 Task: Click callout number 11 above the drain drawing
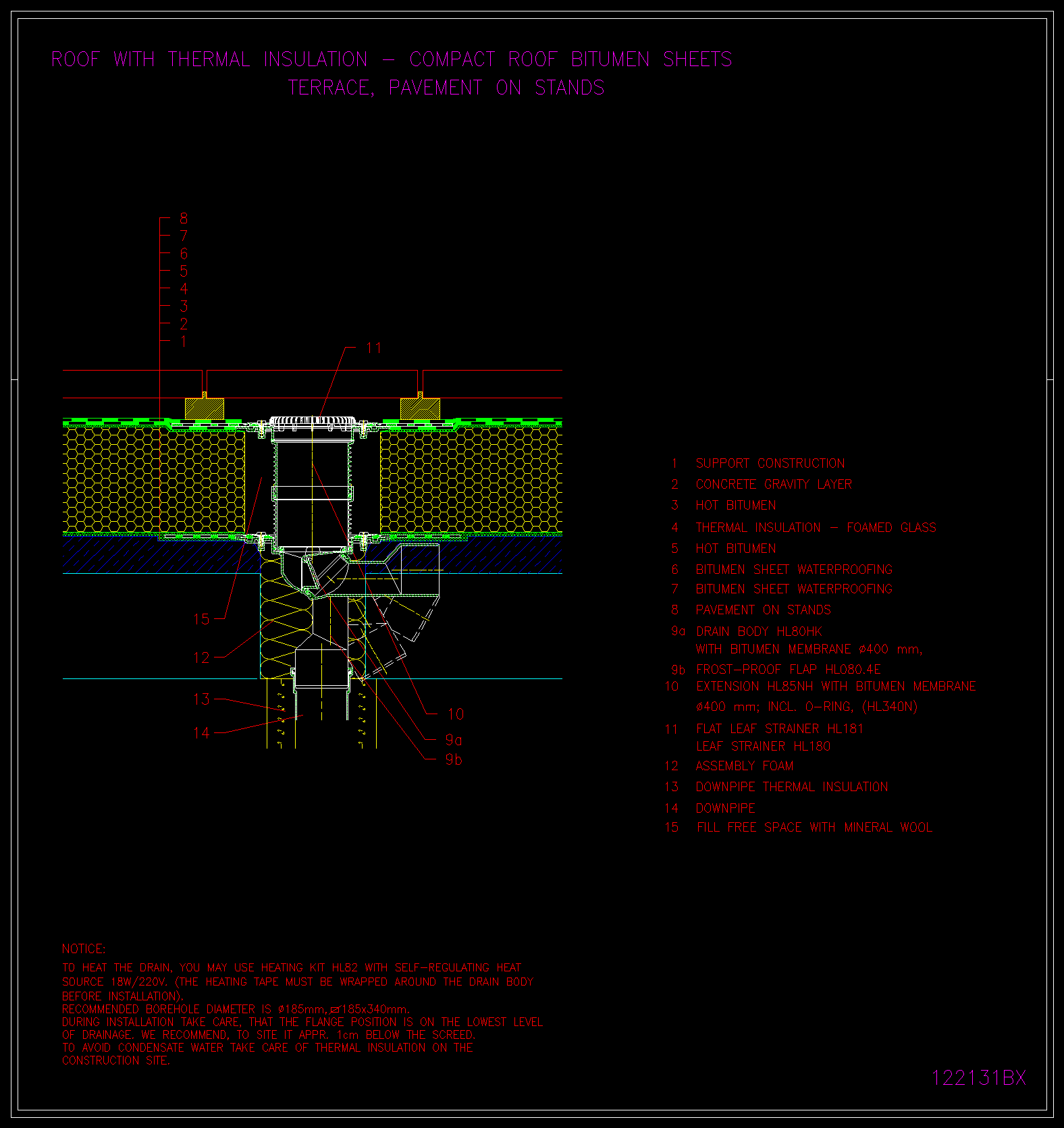374,348
